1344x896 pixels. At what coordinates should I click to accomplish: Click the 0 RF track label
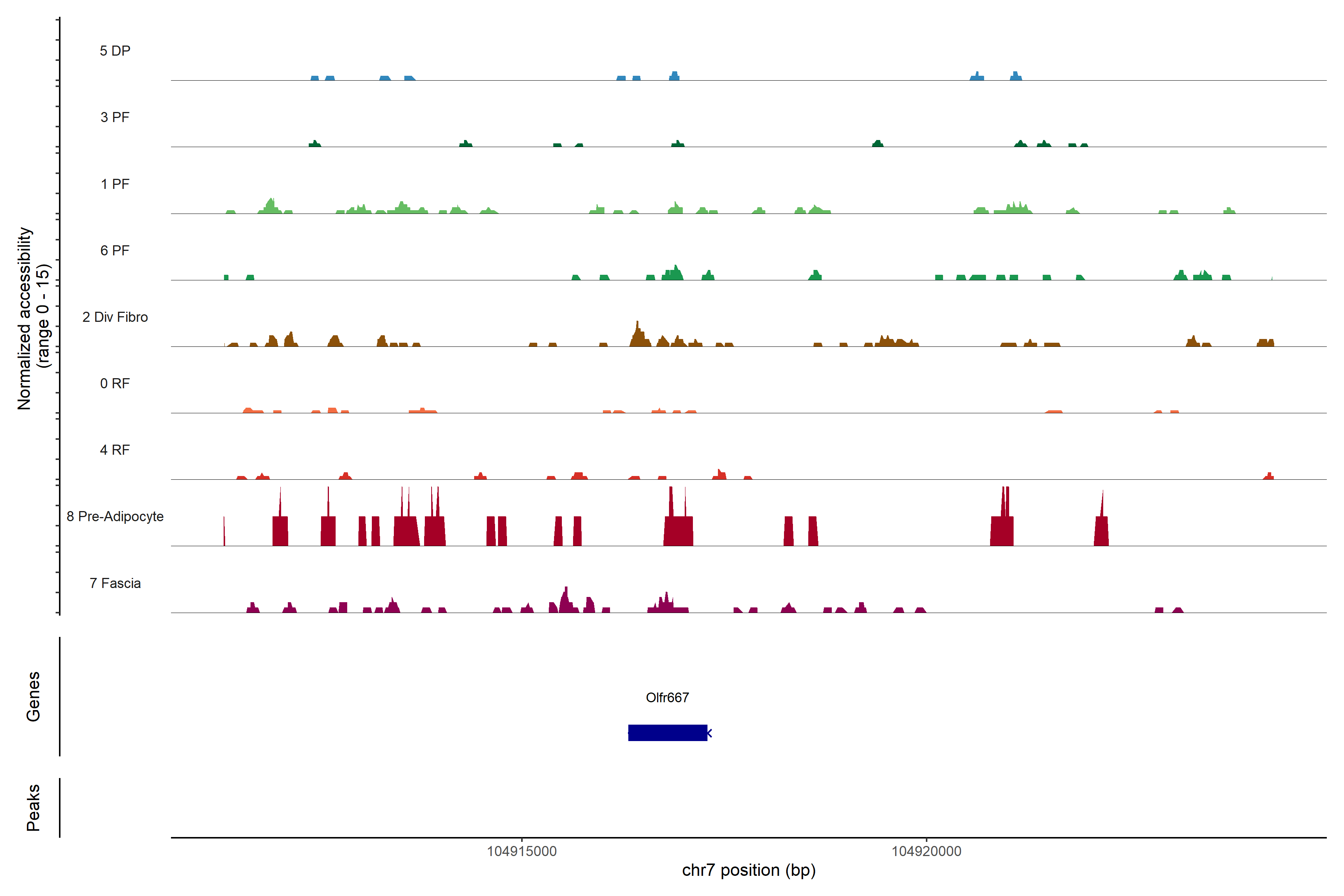[x=115, y=383]
